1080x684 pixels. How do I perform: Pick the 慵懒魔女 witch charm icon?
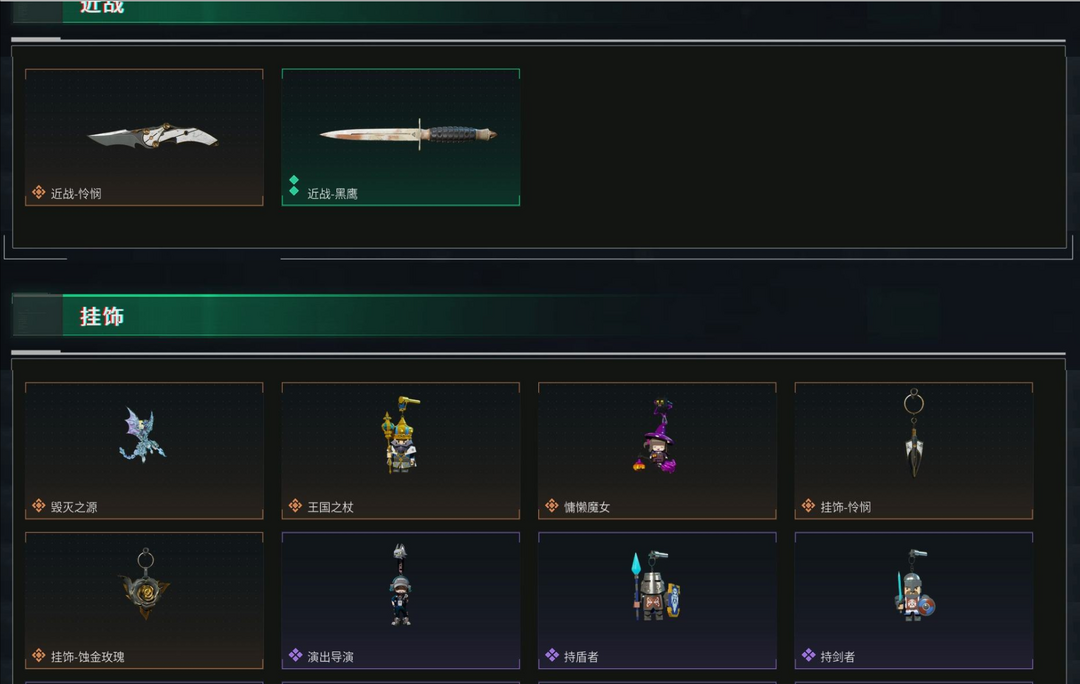pos(656,435)
